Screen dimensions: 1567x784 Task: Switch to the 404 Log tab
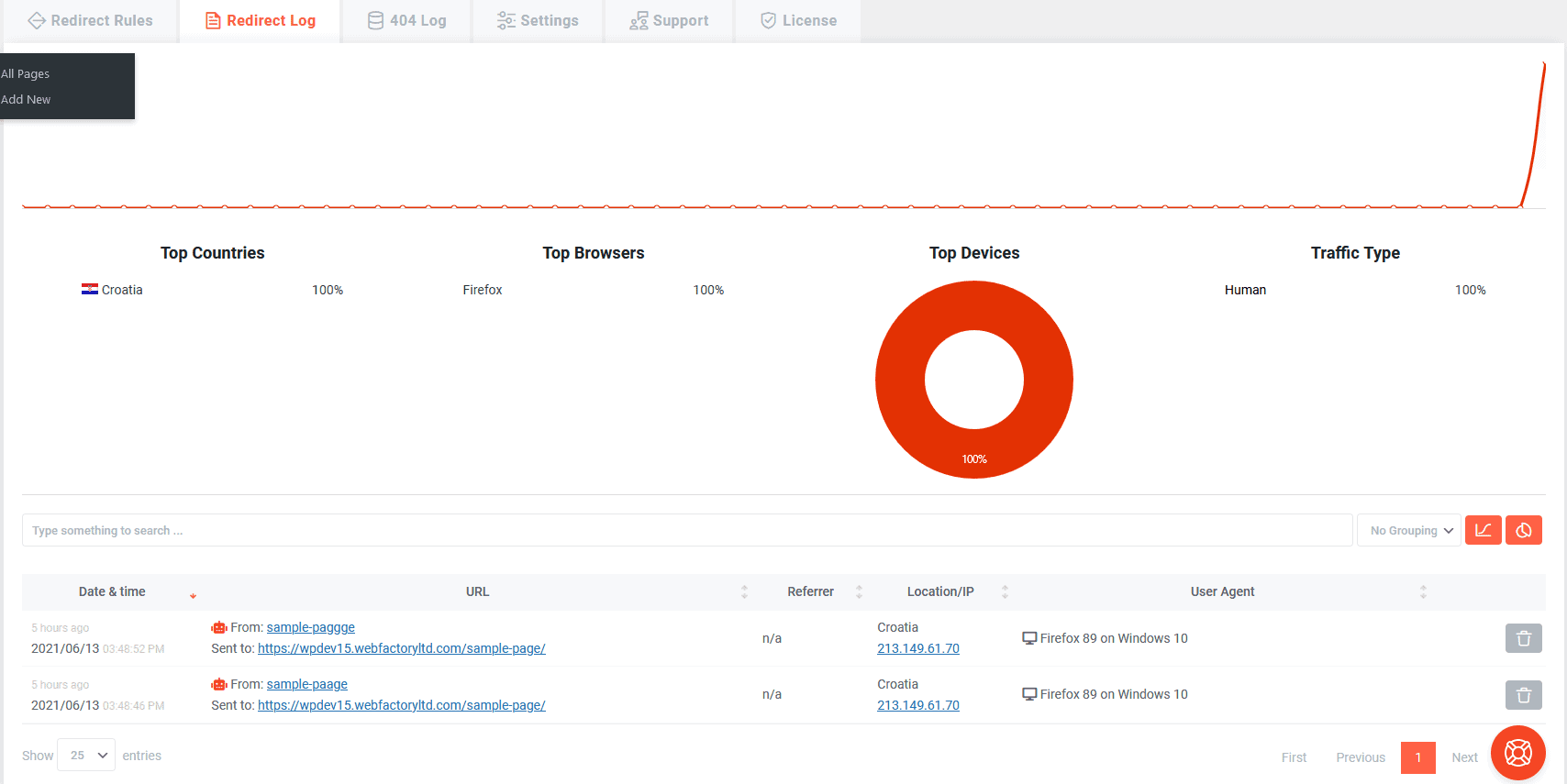coord(407,21)
